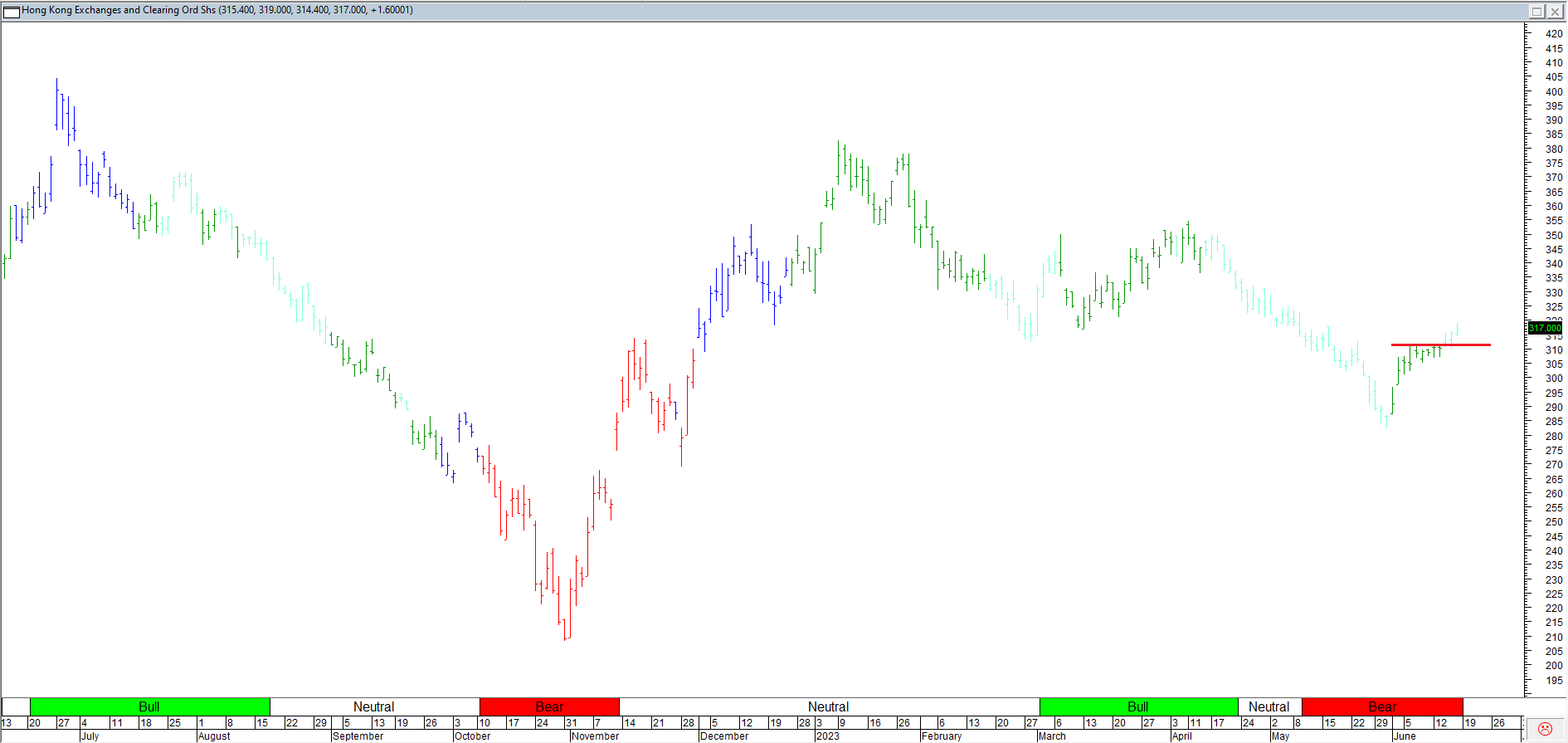Click the Neutral ribbon segment in late April

[x=1269, y=706]
